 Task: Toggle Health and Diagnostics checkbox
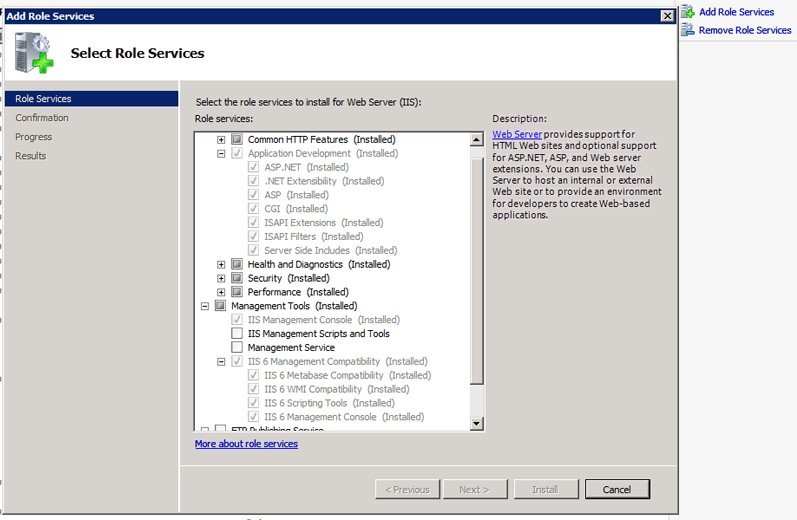[237, 264]
